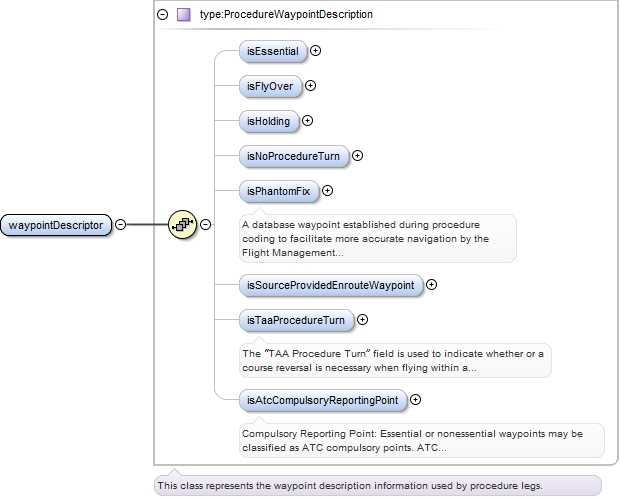
Task: Expand the isFlyOver element
Action: click(310, 85)
